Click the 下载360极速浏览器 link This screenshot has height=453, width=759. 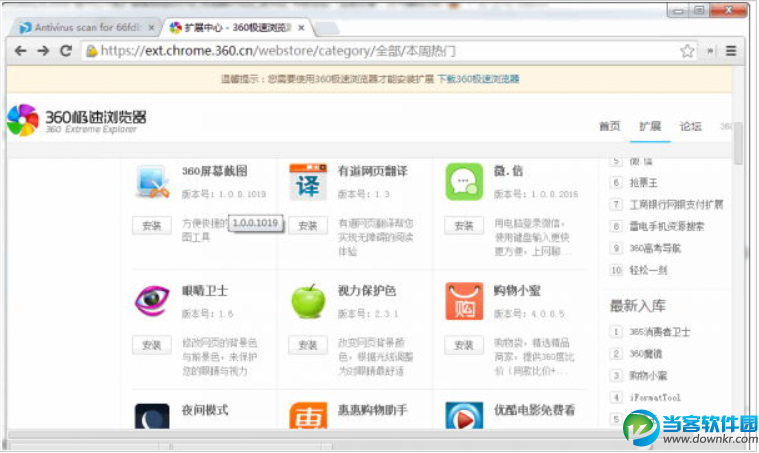tap(478, 79)
